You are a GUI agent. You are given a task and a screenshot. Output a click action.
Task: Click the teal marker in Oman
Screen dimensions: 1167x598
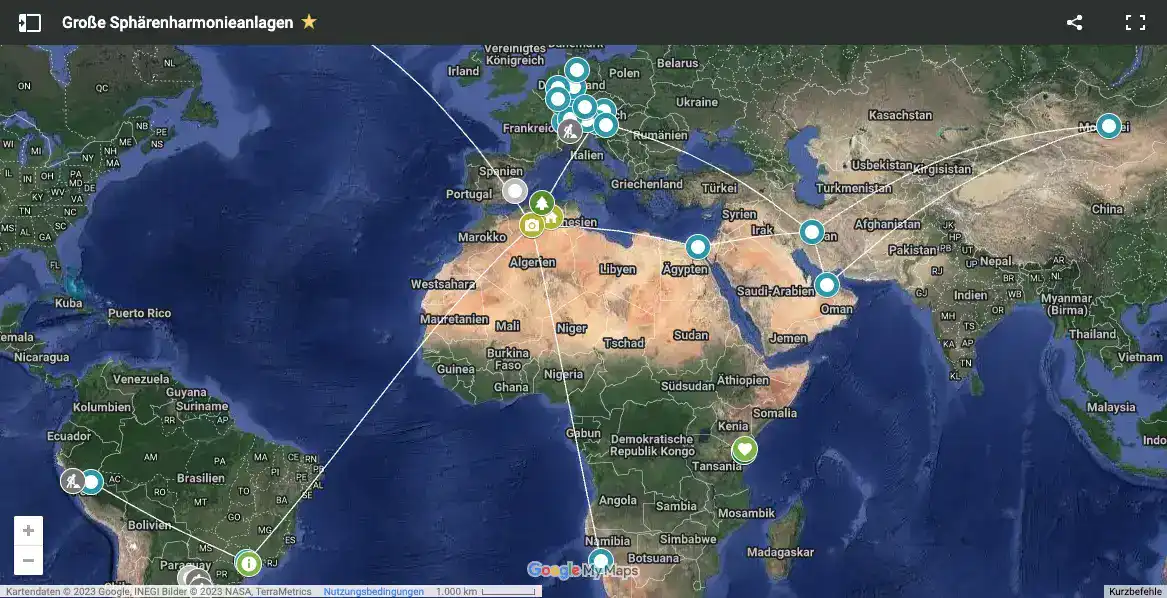[827, 285]
